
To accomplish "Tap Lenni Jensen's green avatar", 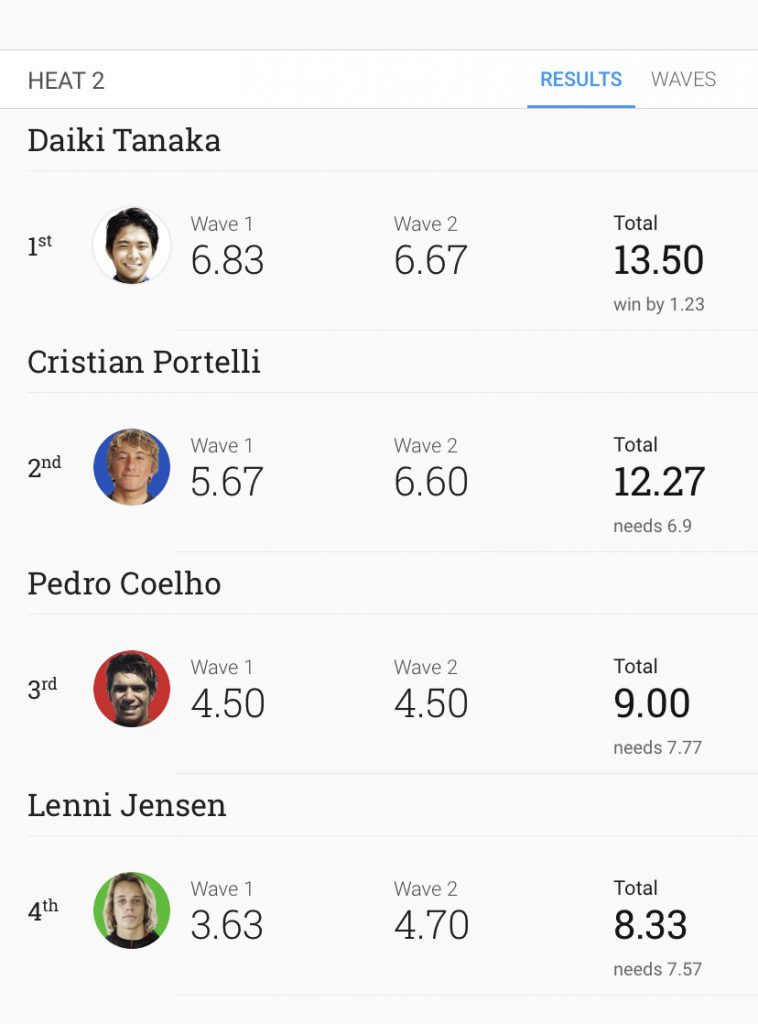I will pyautogui.click(x=132, y=910).
